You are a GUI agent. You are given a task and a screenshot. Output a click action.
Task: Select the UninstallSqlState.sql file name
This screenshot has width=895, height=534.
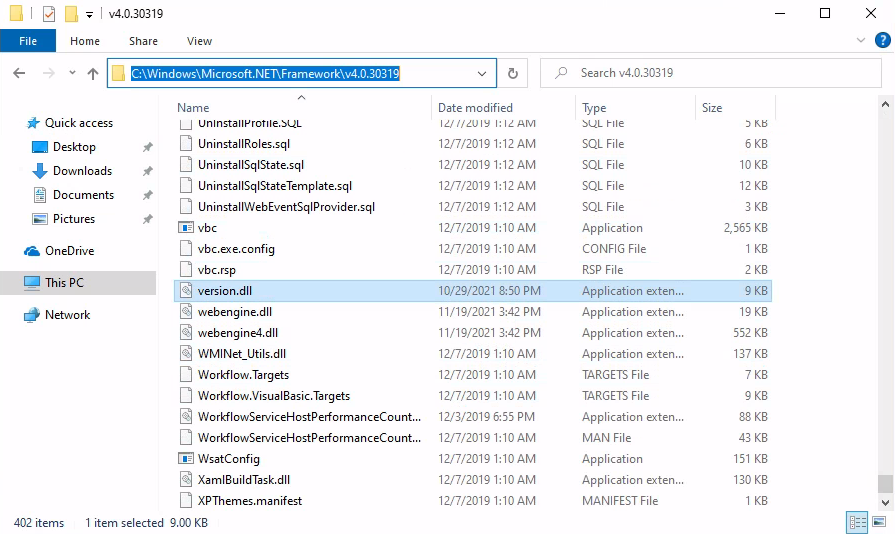click(251, 165)
